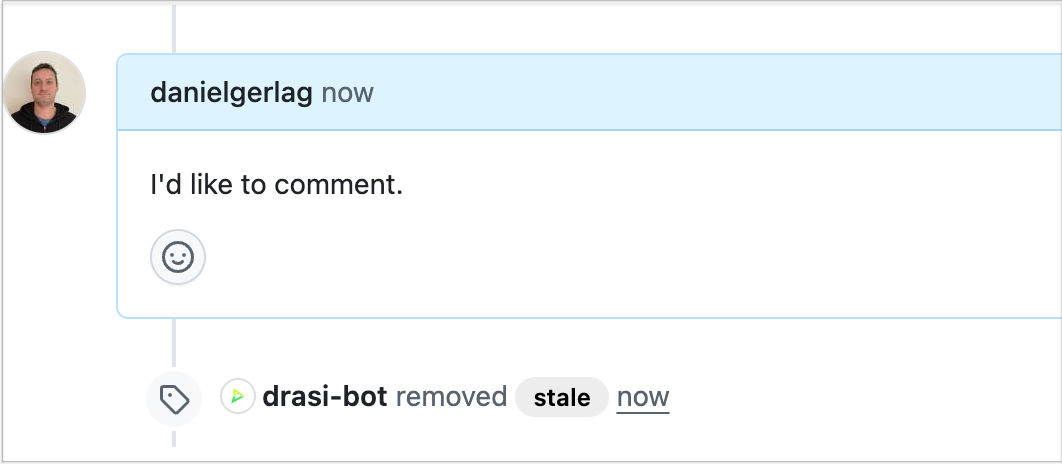
Task: Click blank area right of the comment text
Action: coord(700,185)
